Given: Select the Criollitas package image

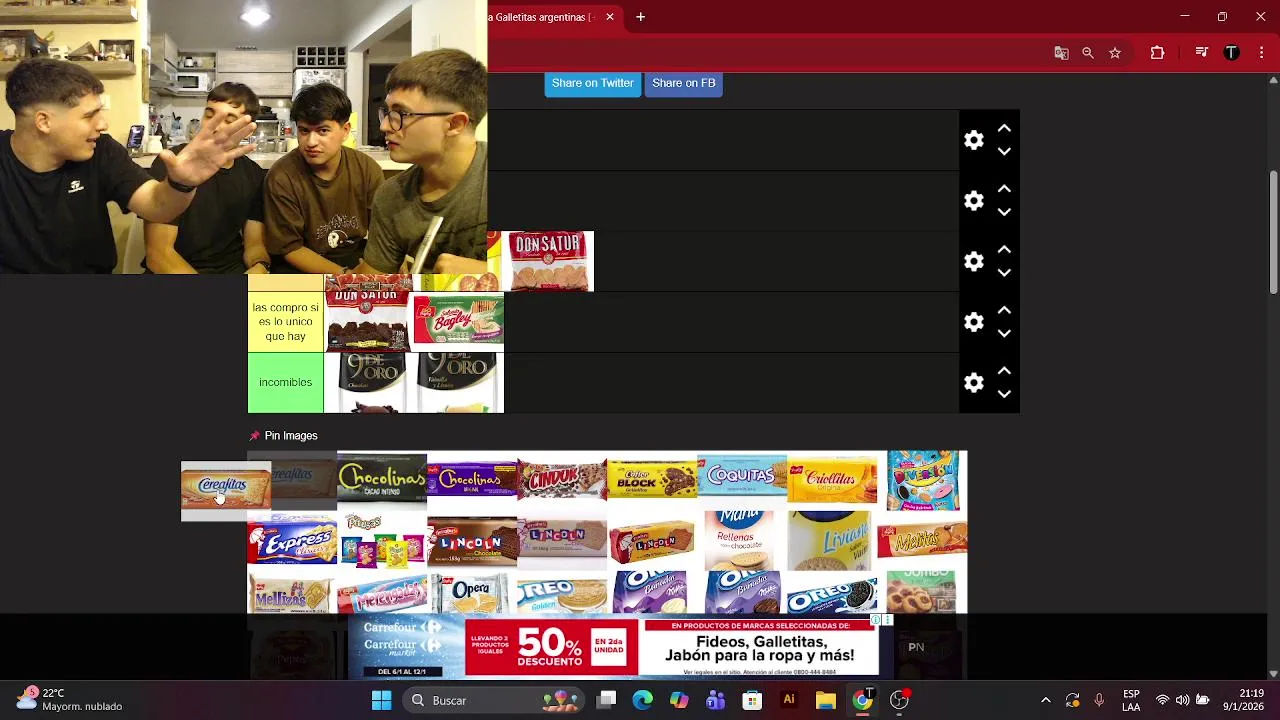Looking at the screenshot, I should tap(832, 480).
